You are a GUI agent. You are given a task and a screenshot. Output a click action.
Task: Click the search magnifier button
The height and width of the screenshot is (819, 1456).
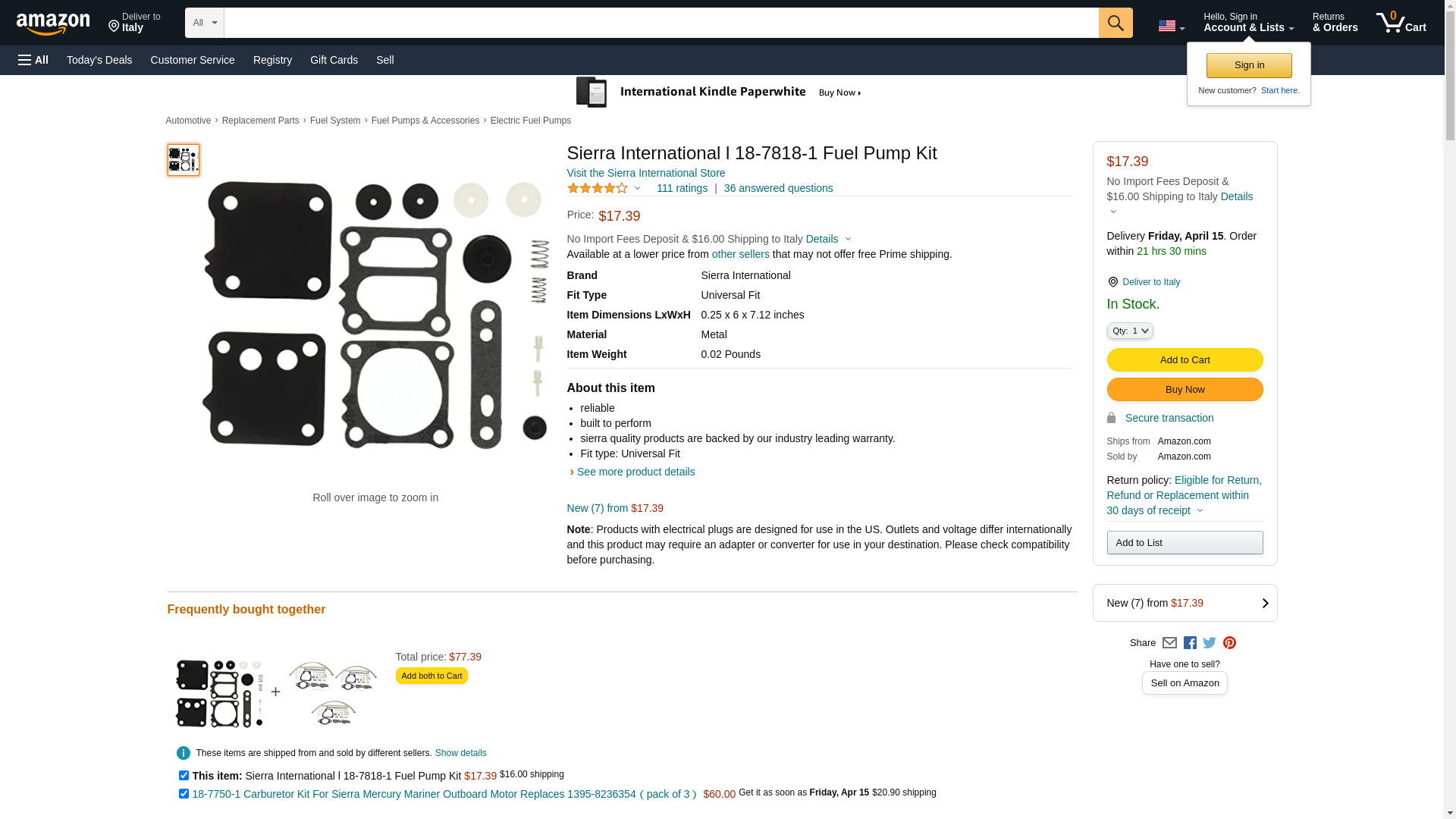1115,23
